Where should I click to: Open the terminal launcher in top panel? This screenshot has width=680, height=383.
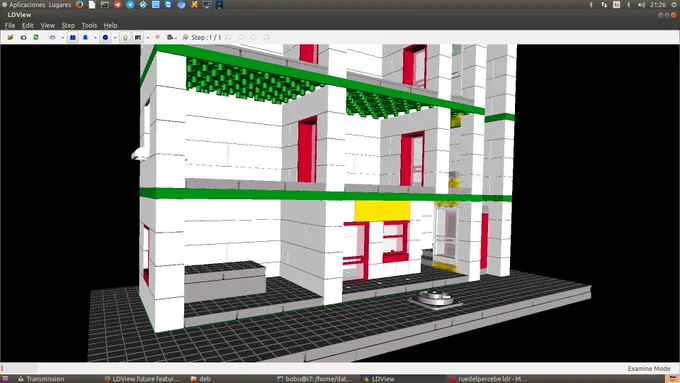pyautogui.click(x=105, y=5)
